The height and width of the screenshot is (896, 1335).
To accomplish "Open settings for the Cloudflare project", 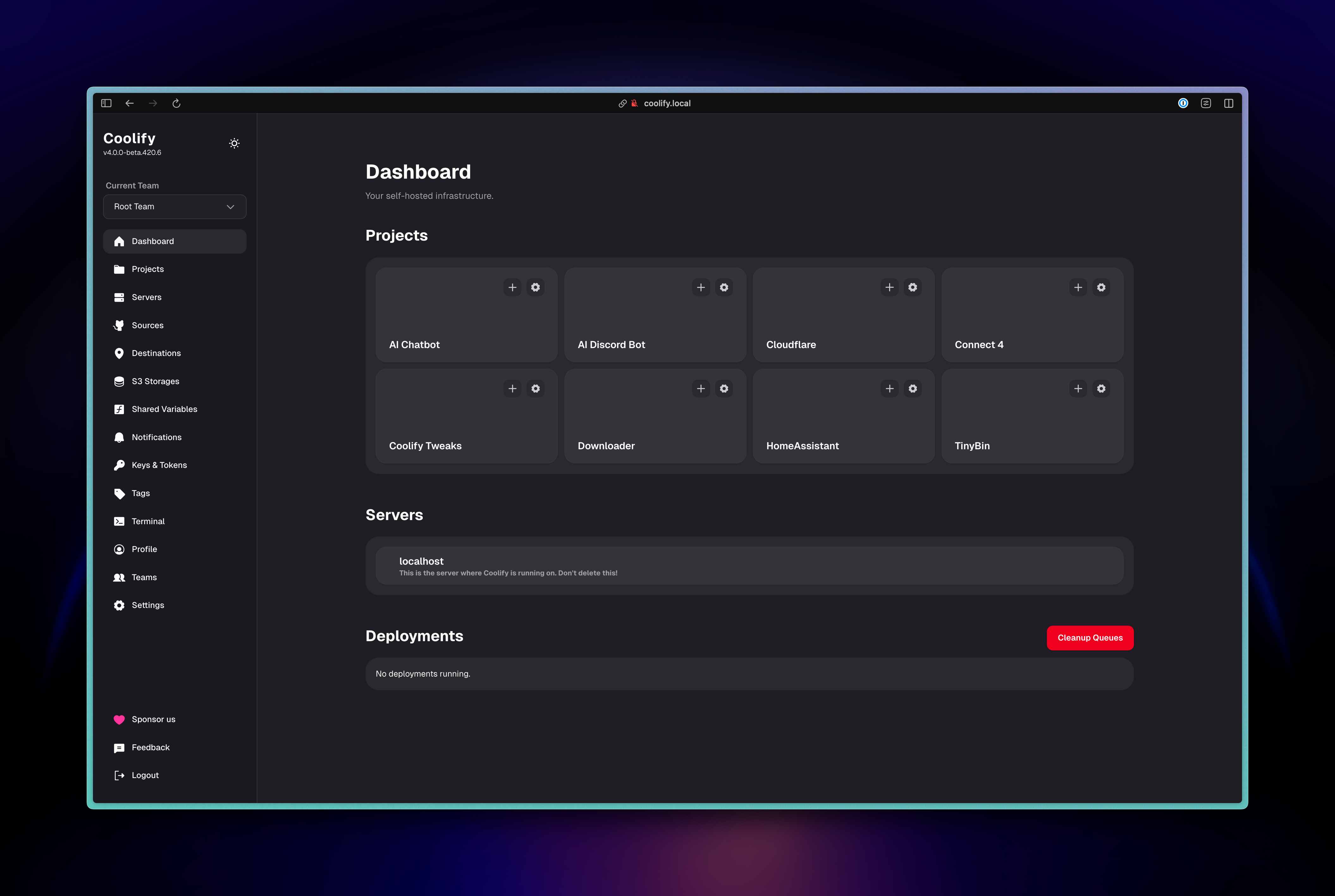I will point(912,287).
